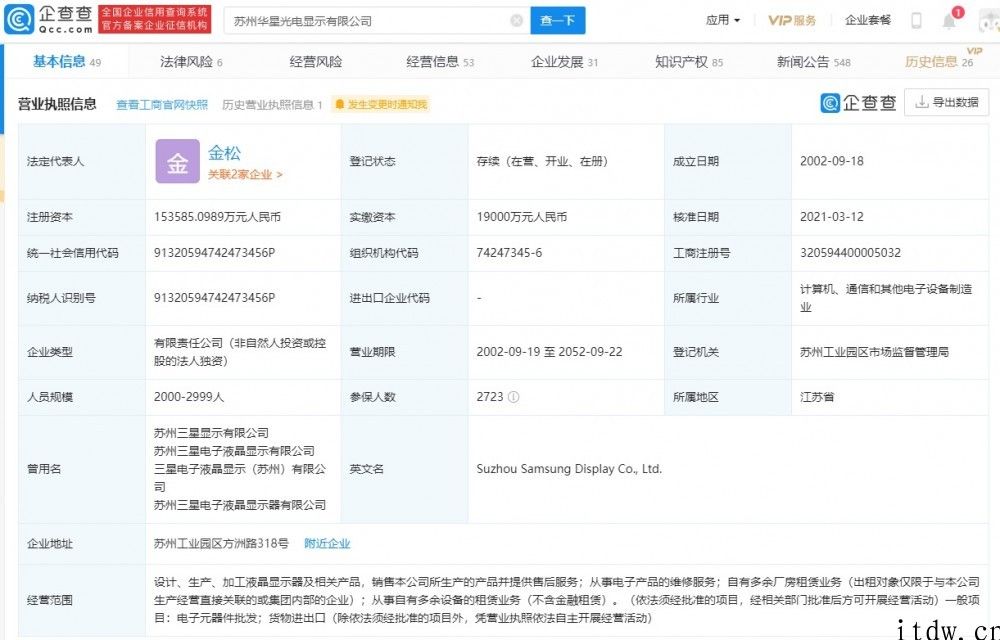The width and height of the screenshot is (1000, 640).
Task: Clear the search box with the X icon
Action: click(517, 20)
